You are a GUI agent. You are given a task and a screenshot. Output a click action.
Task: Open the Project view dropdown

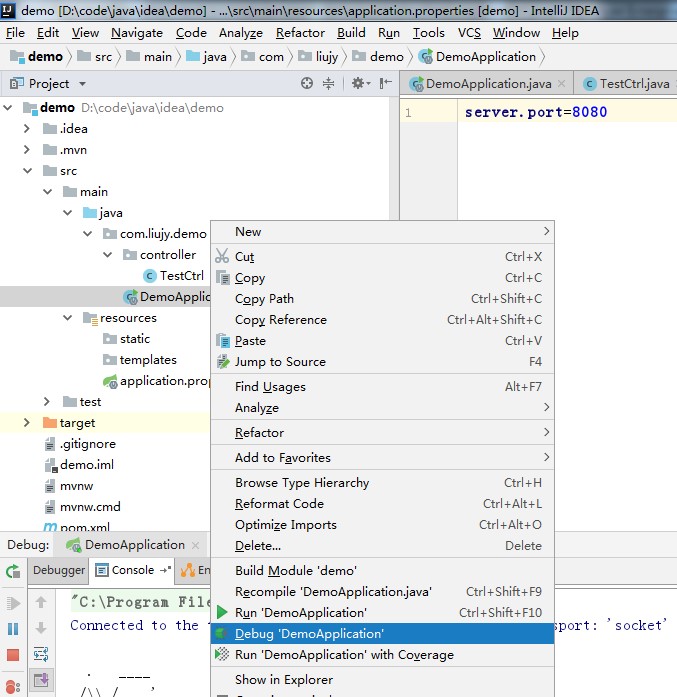click(82, 84)
